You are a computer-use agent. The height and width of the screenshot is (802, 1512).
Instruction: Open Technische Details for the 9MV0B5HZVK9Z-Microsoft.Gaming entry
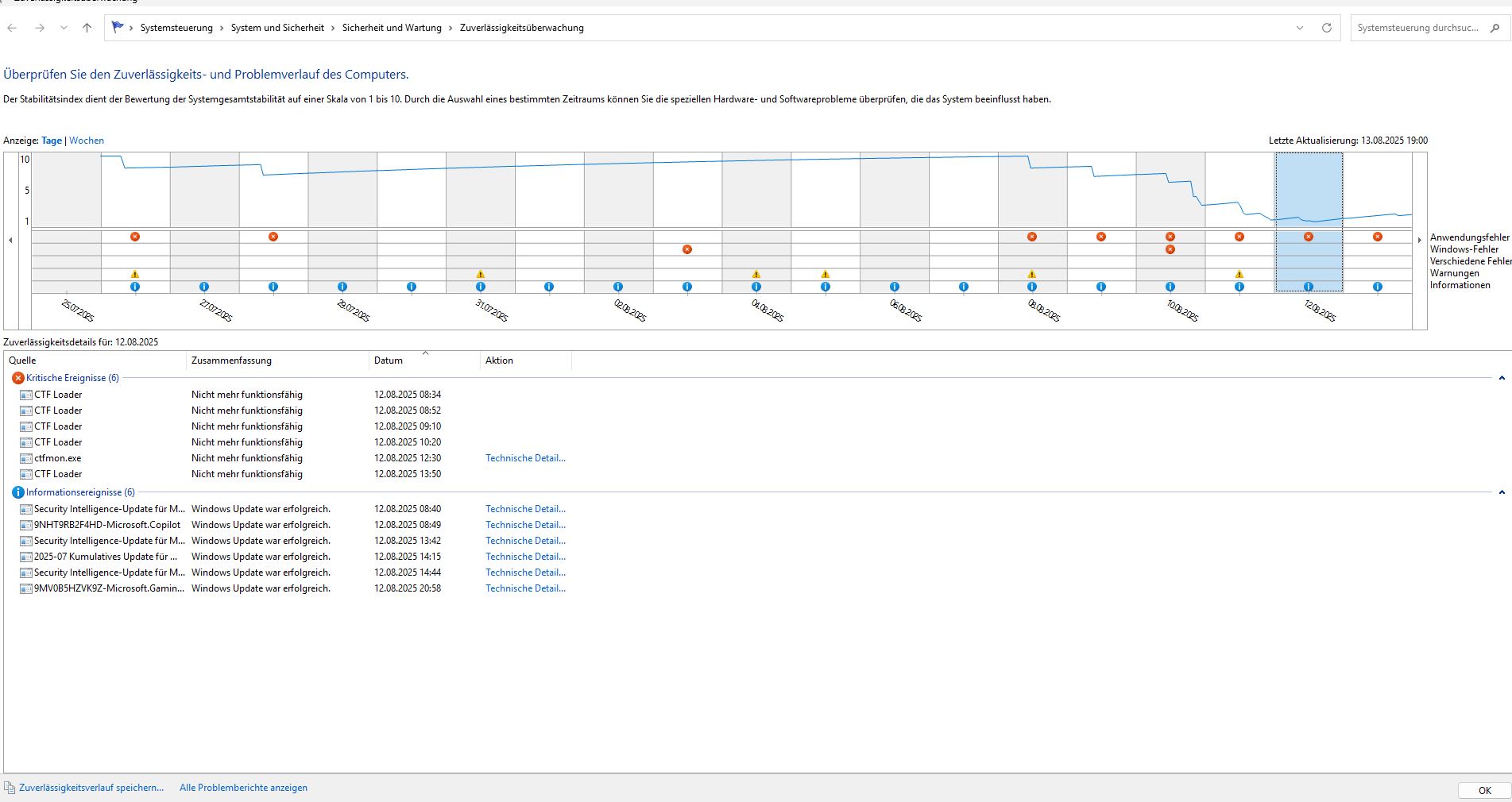pos(526,588)
